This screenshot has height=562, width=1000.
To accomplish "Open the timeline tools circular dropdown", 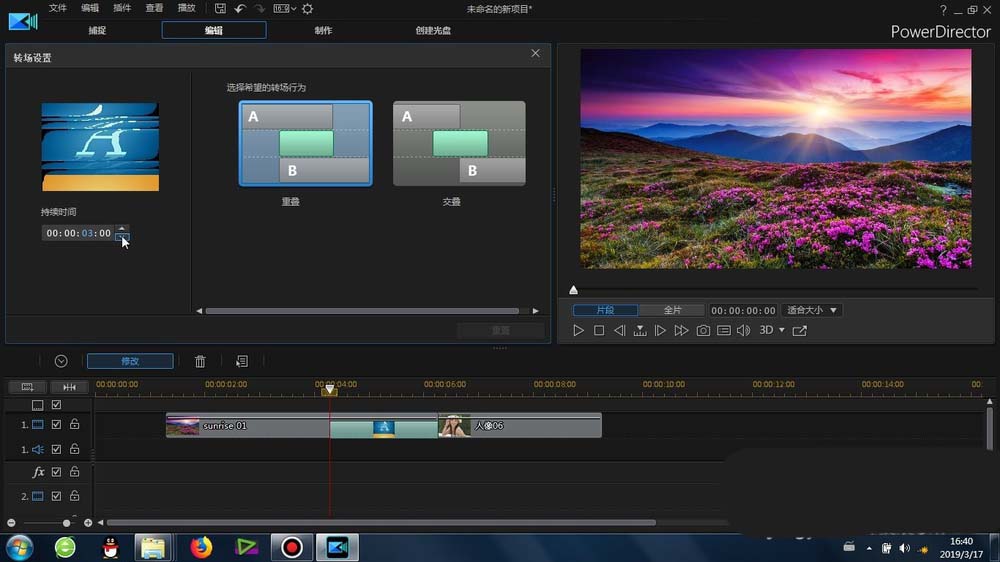I will tap(61, 361).
